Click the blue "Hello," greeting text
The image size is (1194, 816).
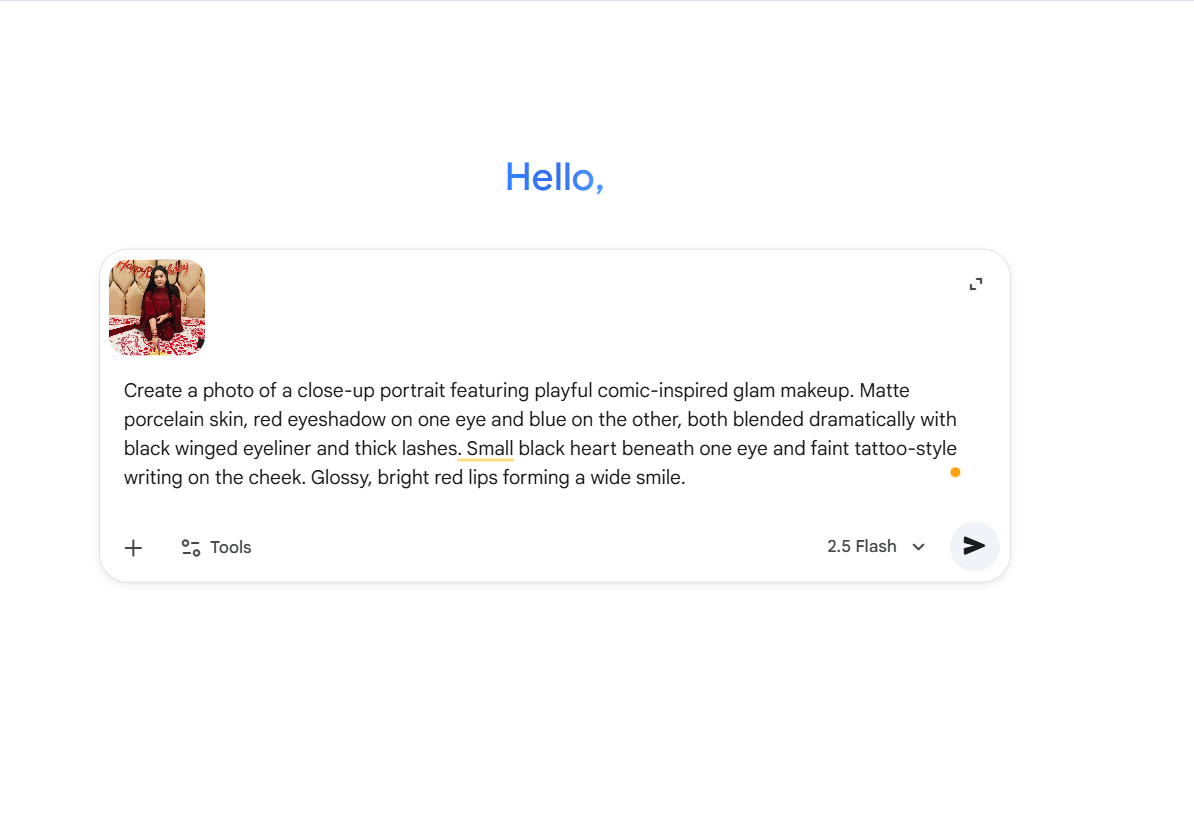554,177
